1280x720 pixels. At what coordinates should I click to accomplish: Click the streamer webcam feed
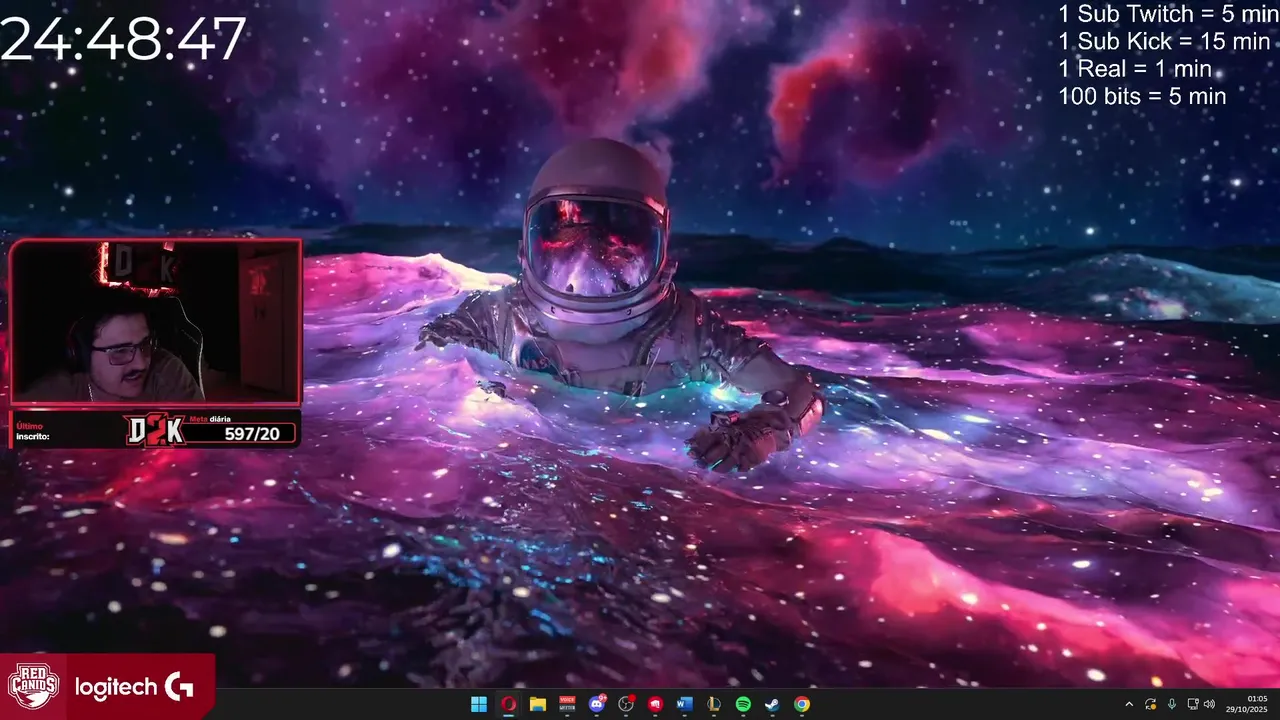pyautogui.click(x=155, y=322)
